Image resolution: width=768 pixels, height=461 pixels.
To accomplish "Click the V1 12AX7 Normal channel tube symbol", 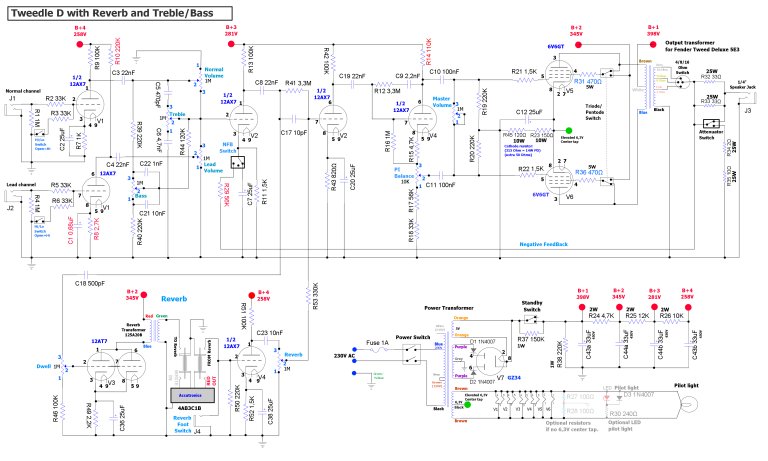I will [x=94, y=111].
